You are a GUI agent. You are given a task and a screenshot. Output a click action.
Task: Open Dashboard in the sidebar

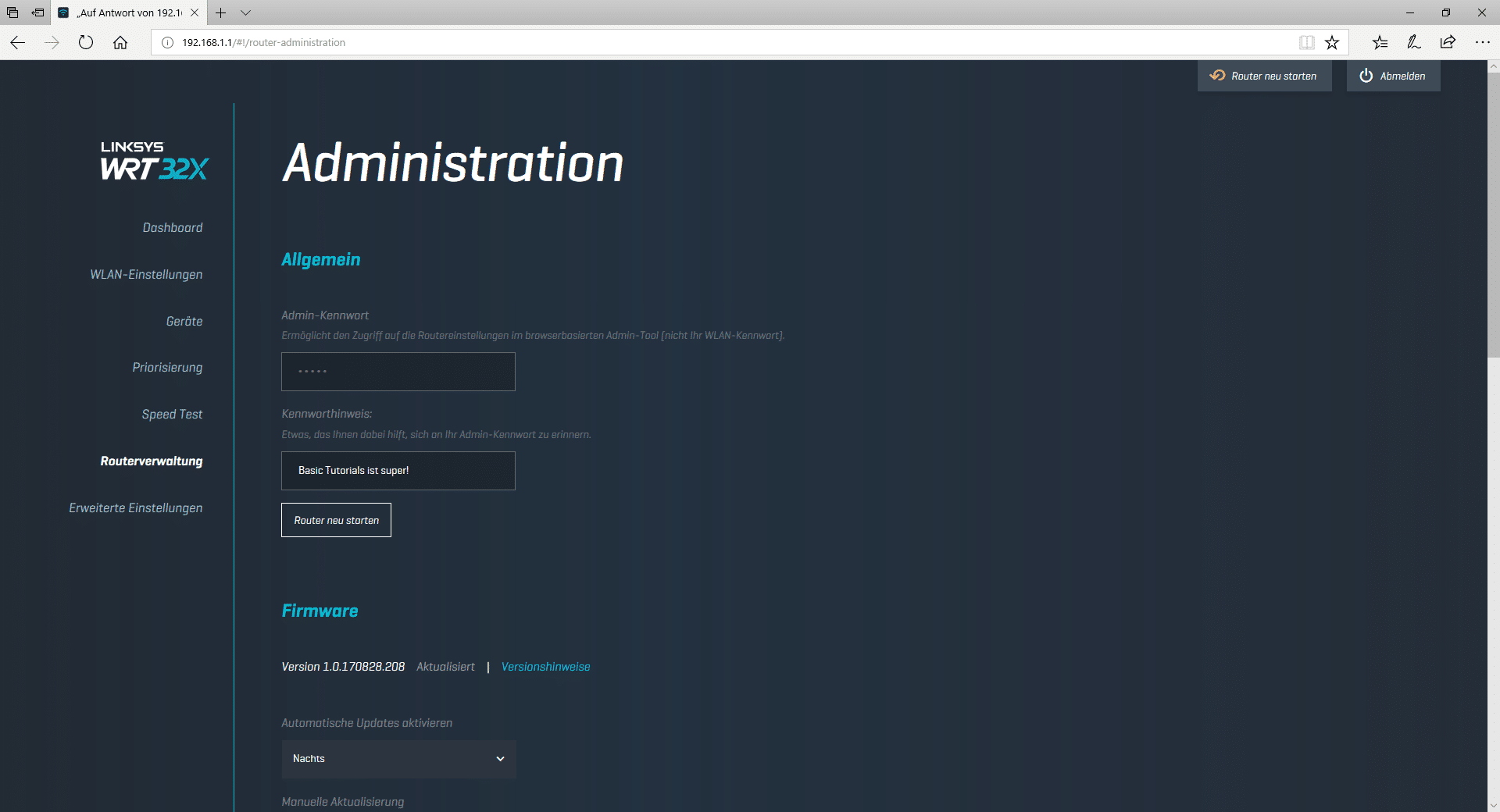(172, 228)
